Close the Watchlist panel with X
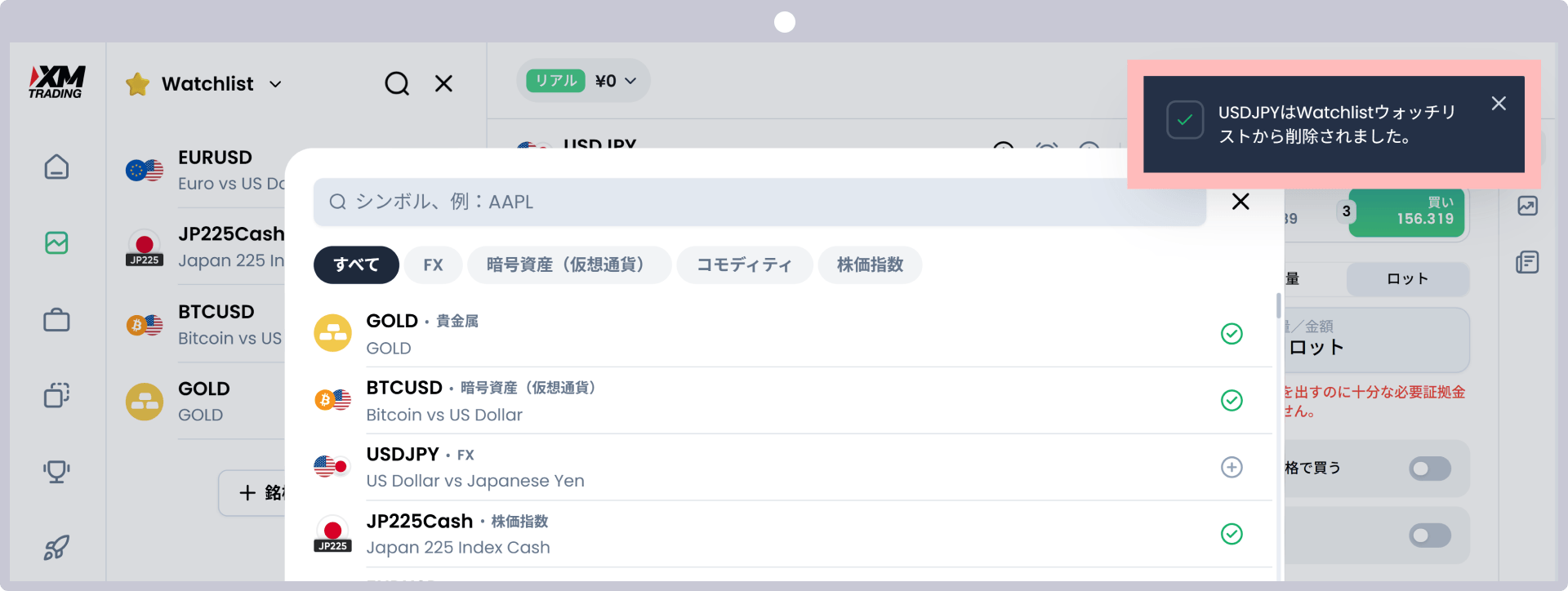Viewport: 1568px width, 591px height. 443,83
